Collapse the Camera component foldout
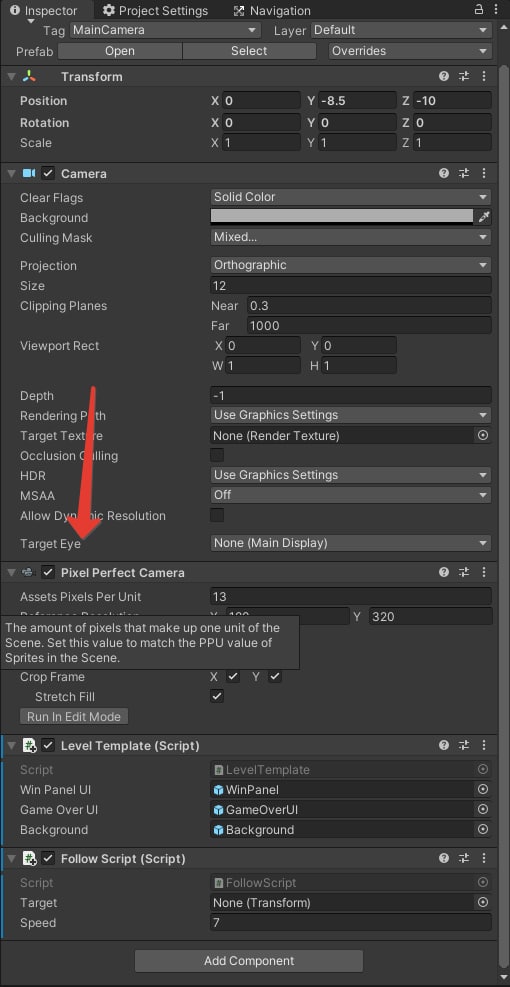This screenshot has width=510, height=987. click(11, 173)
